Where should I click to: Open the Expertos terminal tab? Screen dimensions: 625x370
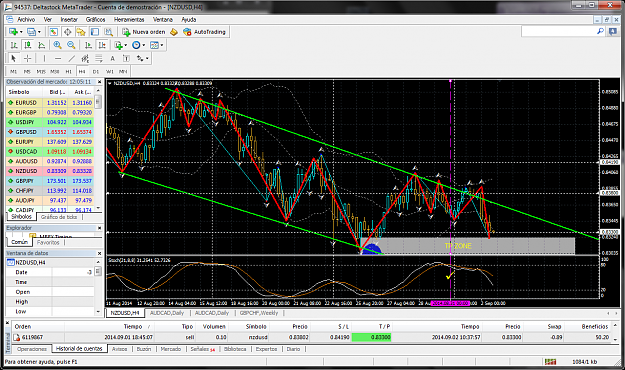[x=266, y=349]
